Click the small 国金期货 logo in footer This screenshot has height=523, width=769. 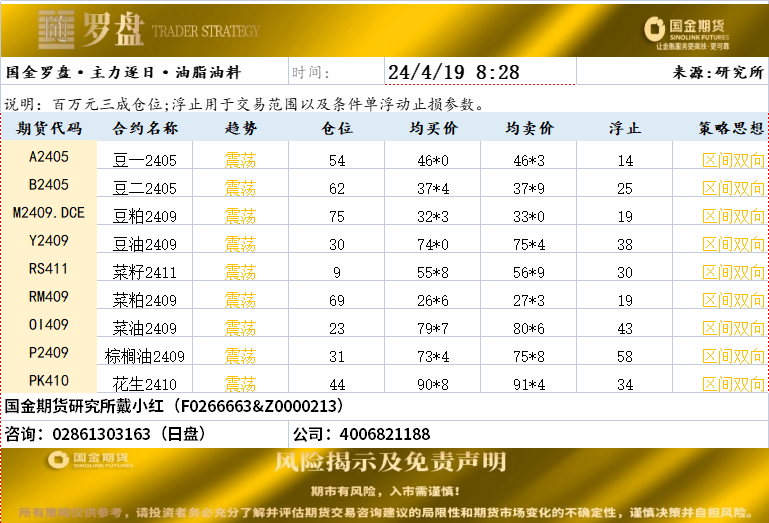(x=90, y=460)
